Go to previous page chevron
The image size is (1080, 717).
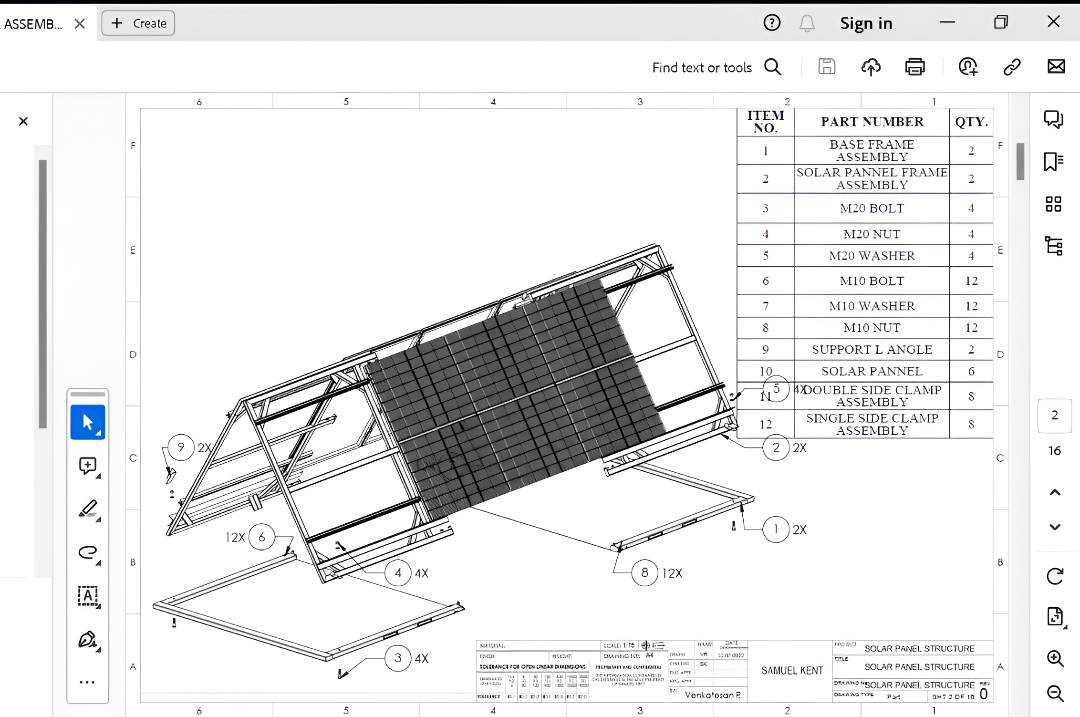tap(1054, 492)
